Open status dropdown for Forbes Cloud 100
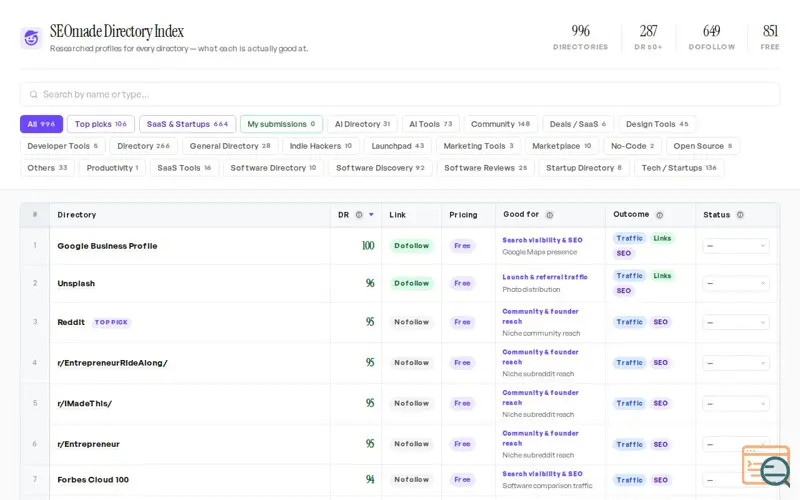This screenshot has height=500, width=800. [736, 480]
